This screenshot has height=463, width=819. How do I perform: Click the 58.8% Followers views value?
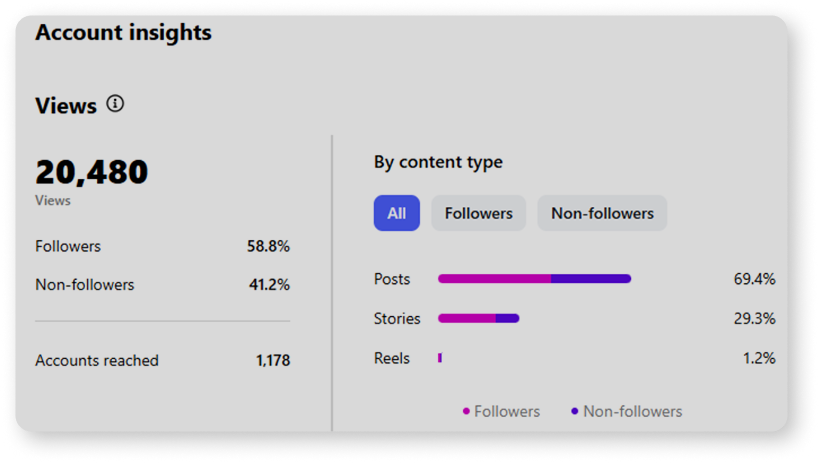[x=268, y=246]
